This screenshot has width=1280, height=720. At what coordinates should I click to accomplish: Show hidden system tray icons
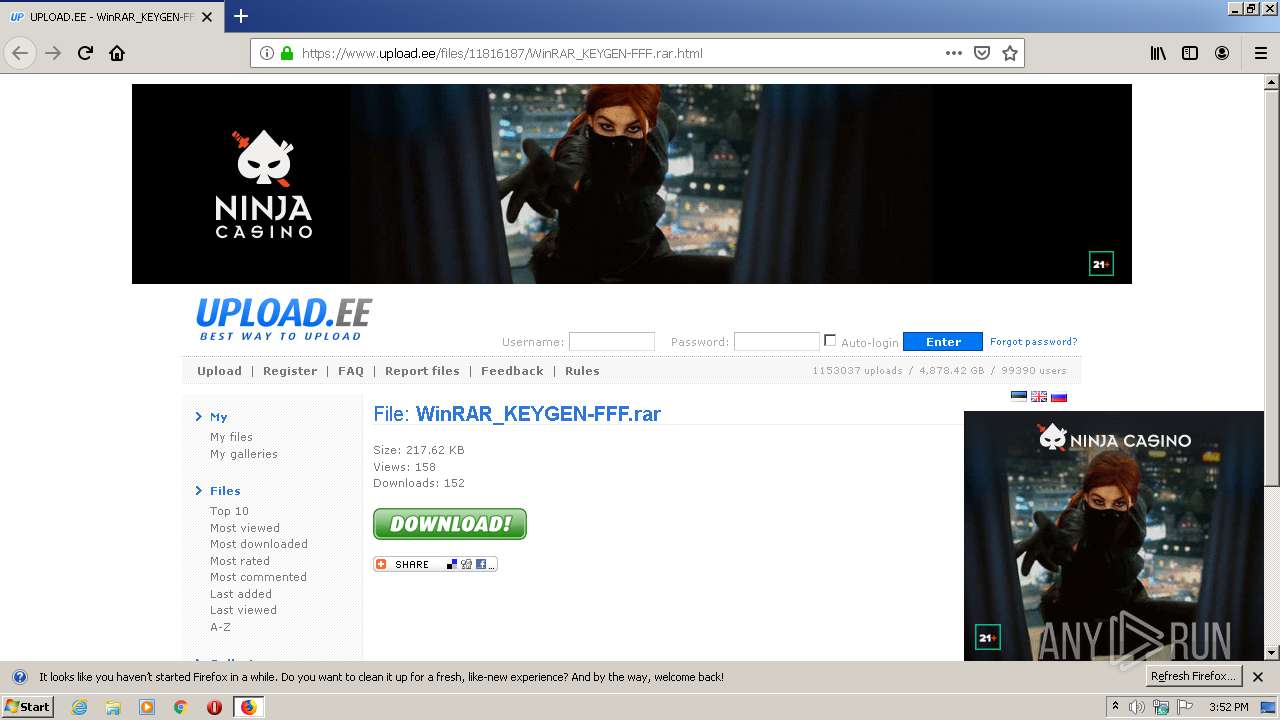coord(1115,707)
